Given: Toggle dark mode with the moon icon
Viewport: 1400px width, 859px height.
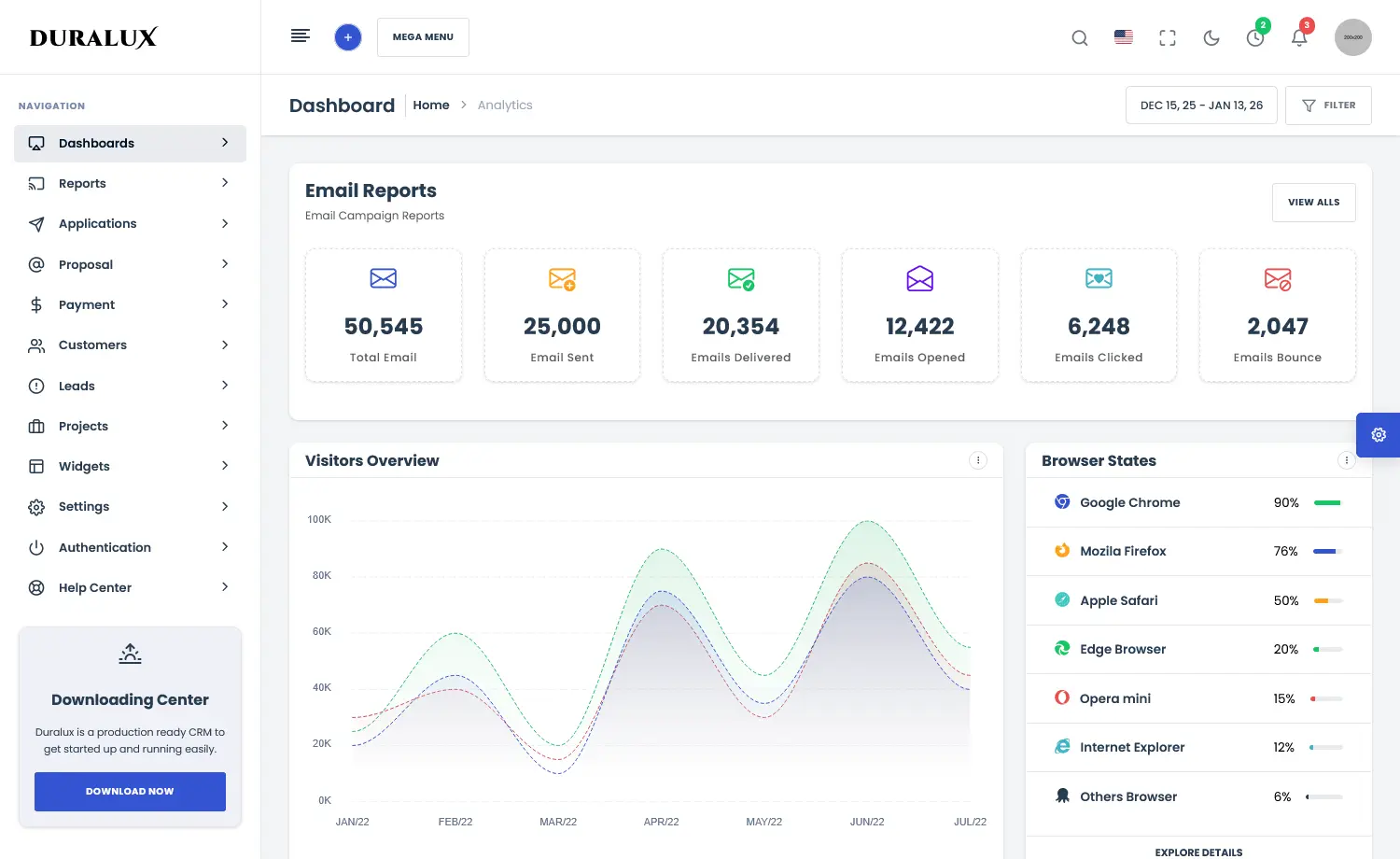Looking at the screenshot, I should [1211, 37].
